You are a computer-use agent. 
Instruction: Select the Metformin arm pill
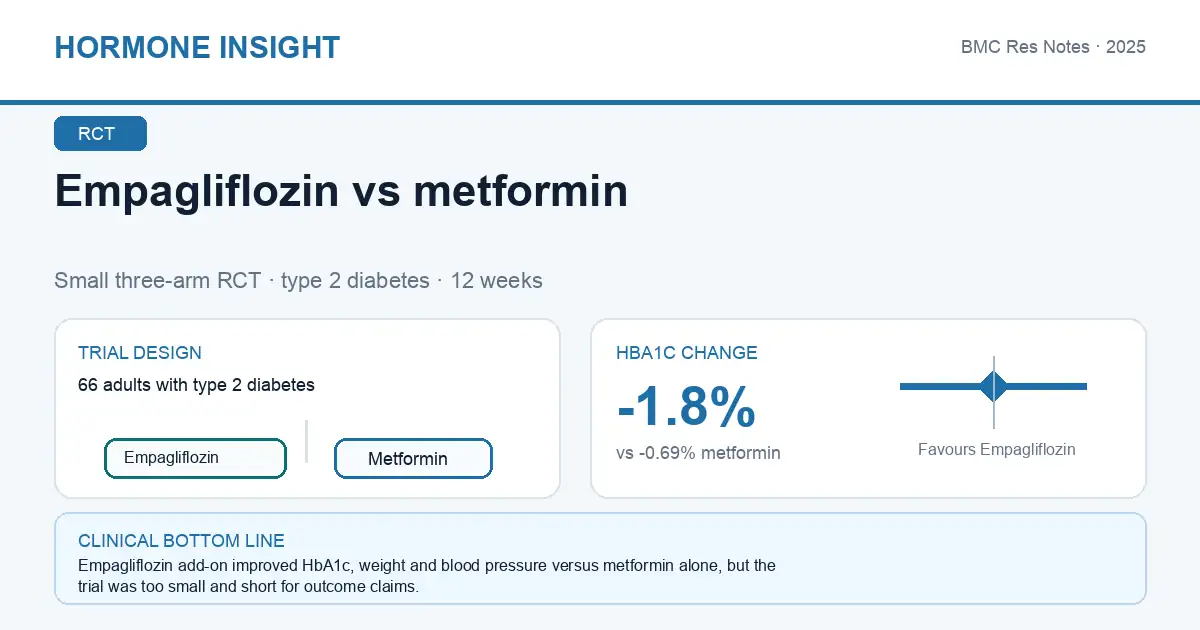tap(413, 459)
